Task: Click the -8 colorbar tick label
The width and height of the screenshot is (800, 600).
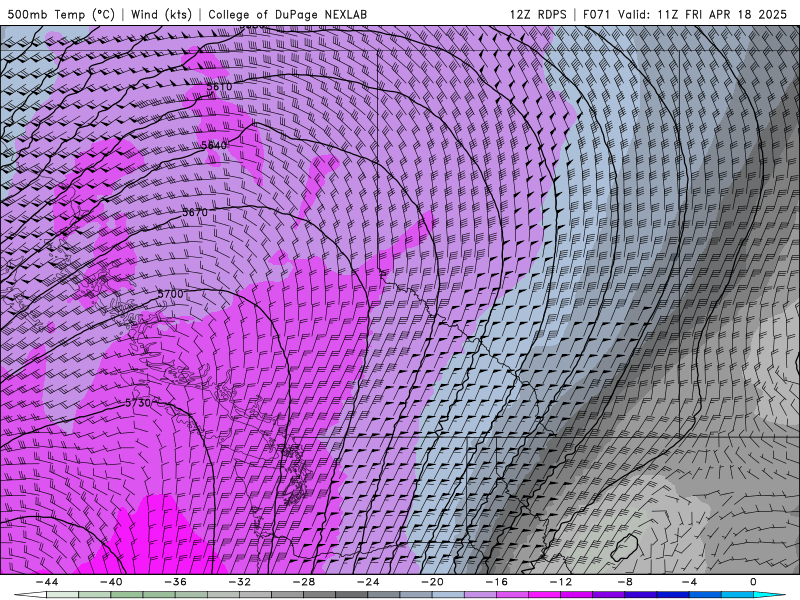Action: [625, 582]
